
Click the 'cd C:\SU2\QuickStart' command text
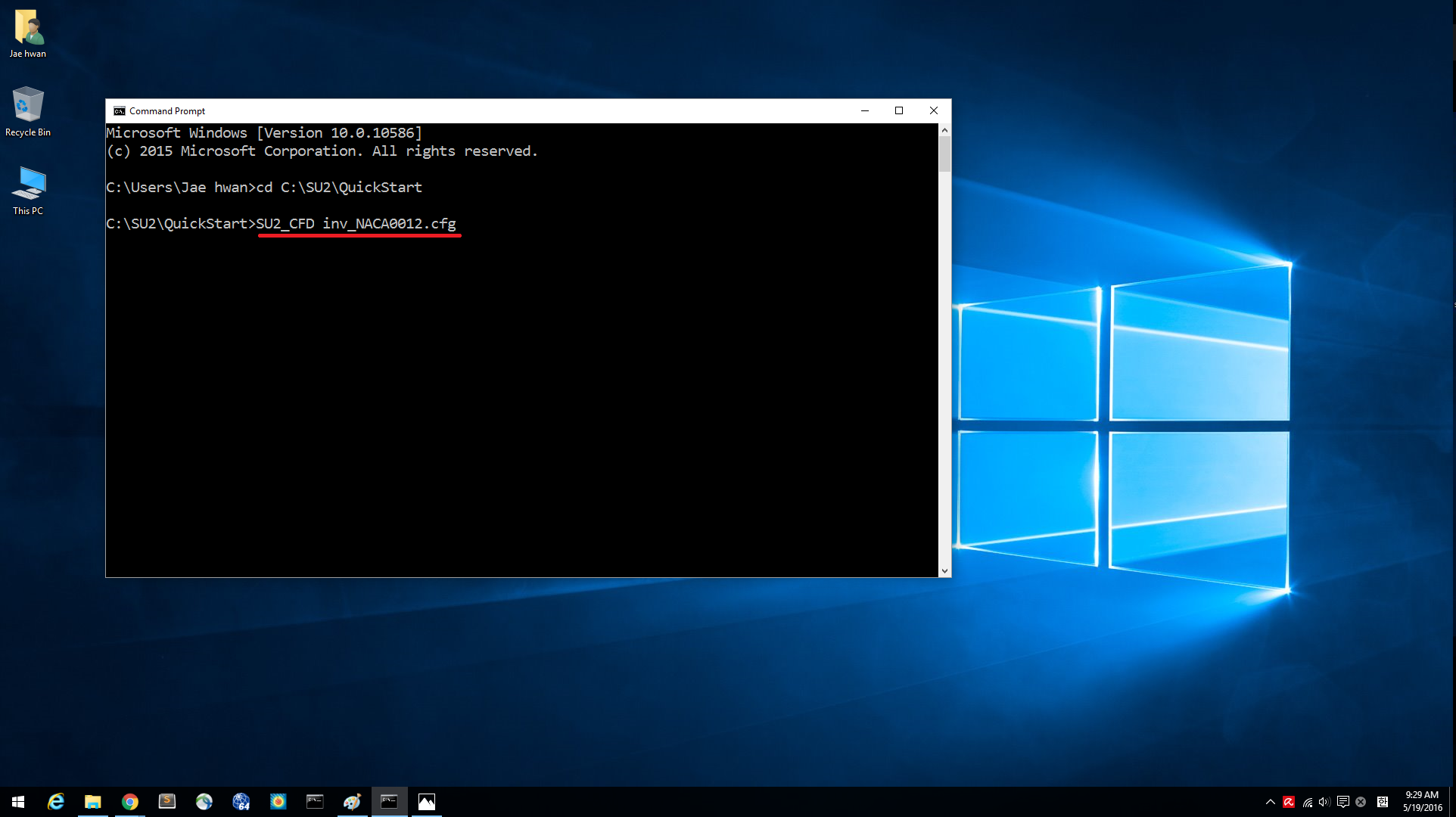point(339,188)
